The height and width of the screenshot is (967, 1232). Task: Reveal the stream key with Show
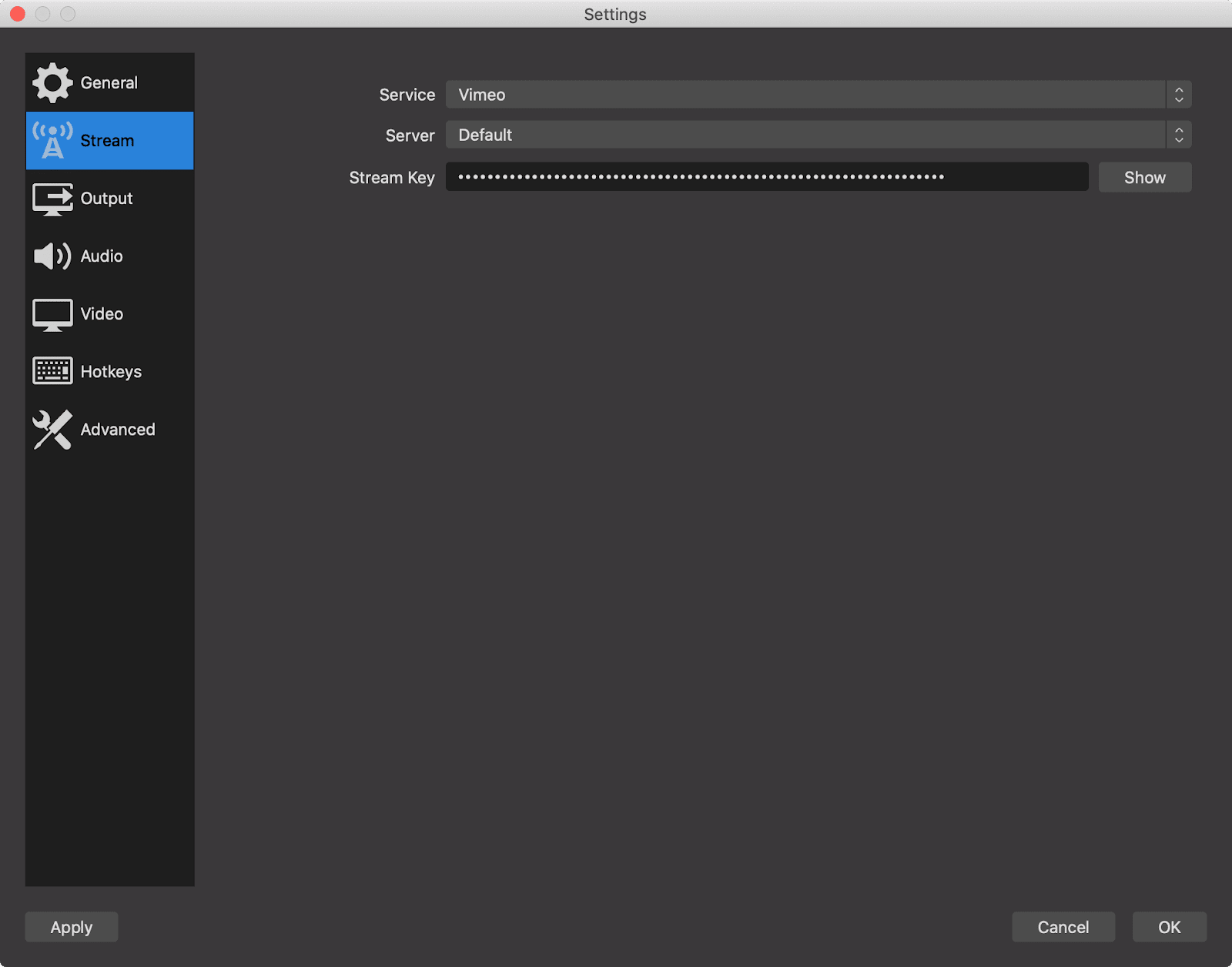click(1145, 177)
